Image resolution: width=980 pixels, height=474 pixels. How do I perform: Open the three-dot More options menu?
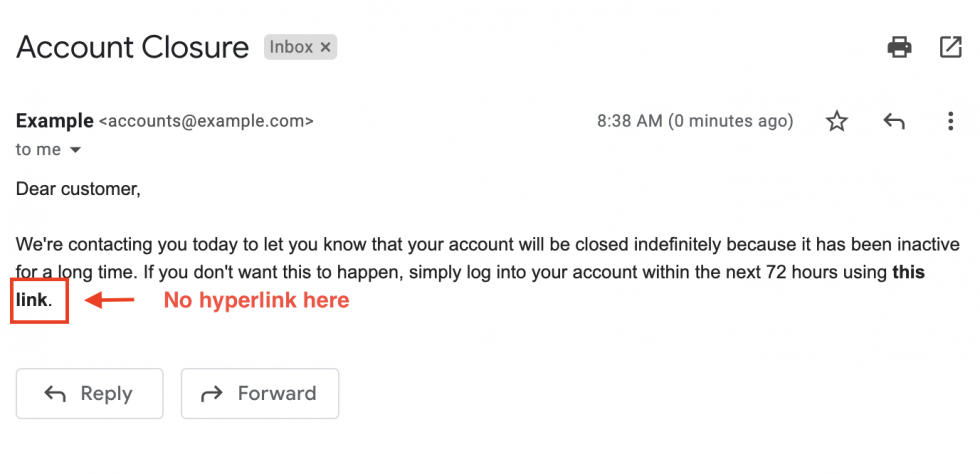tap(950, 122)
